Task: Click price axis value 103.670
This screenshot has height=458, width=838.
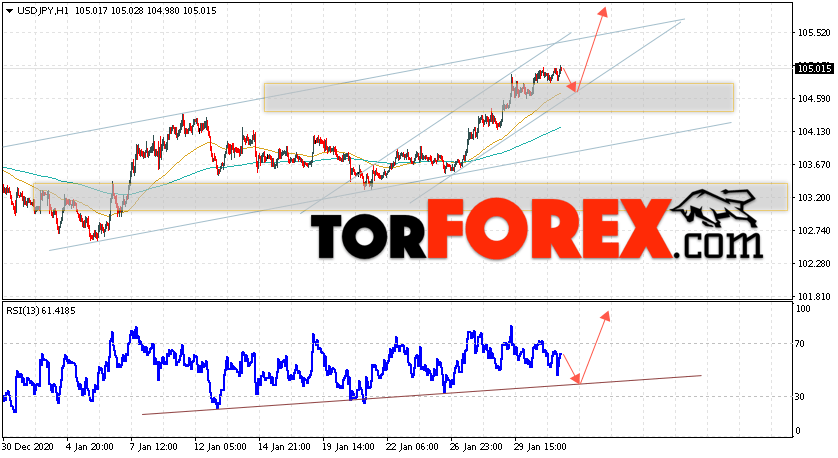Action: coord(813,165)
